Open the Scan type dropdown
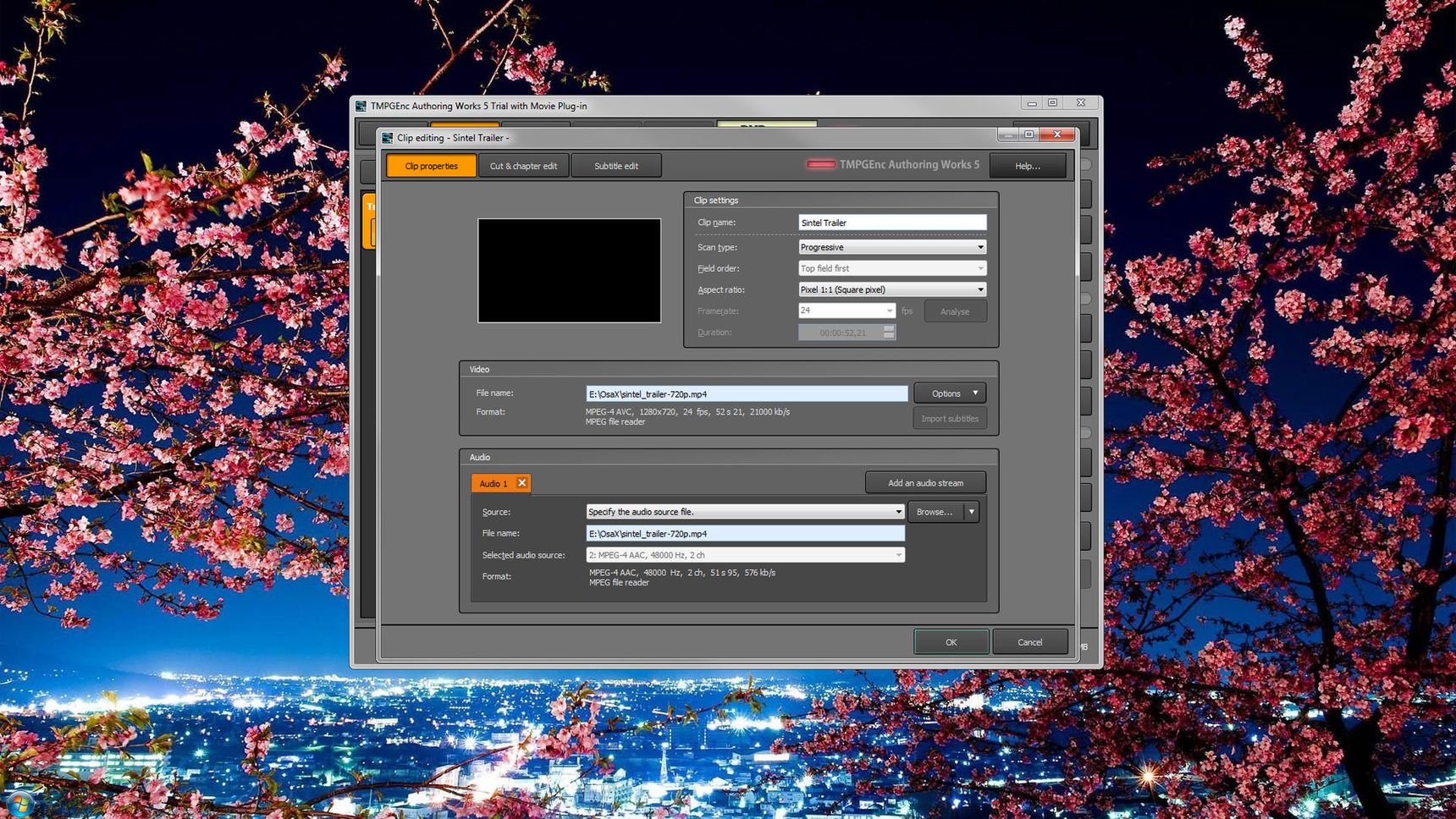This screenshot has width=1456, height=819. tap(892, 247)
